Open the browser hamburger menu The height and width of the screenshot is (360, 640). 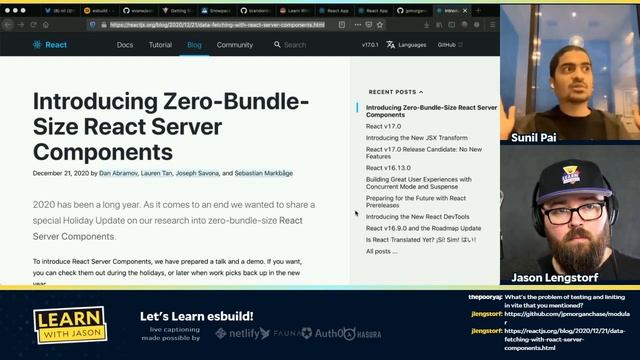[492, 25]
